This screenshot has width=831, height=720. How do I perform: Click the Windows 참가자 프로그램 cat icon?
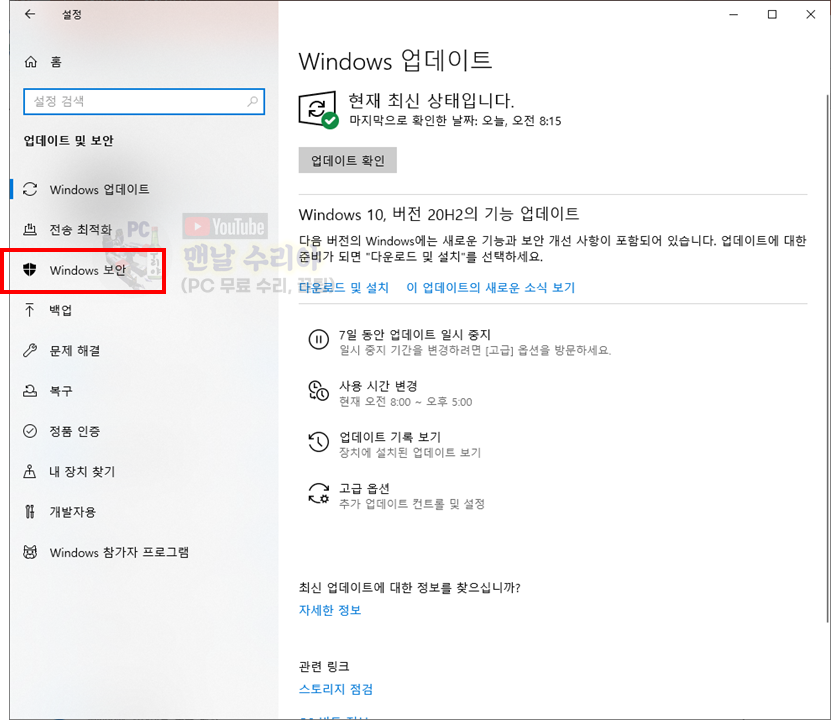(x=30, y=552)
